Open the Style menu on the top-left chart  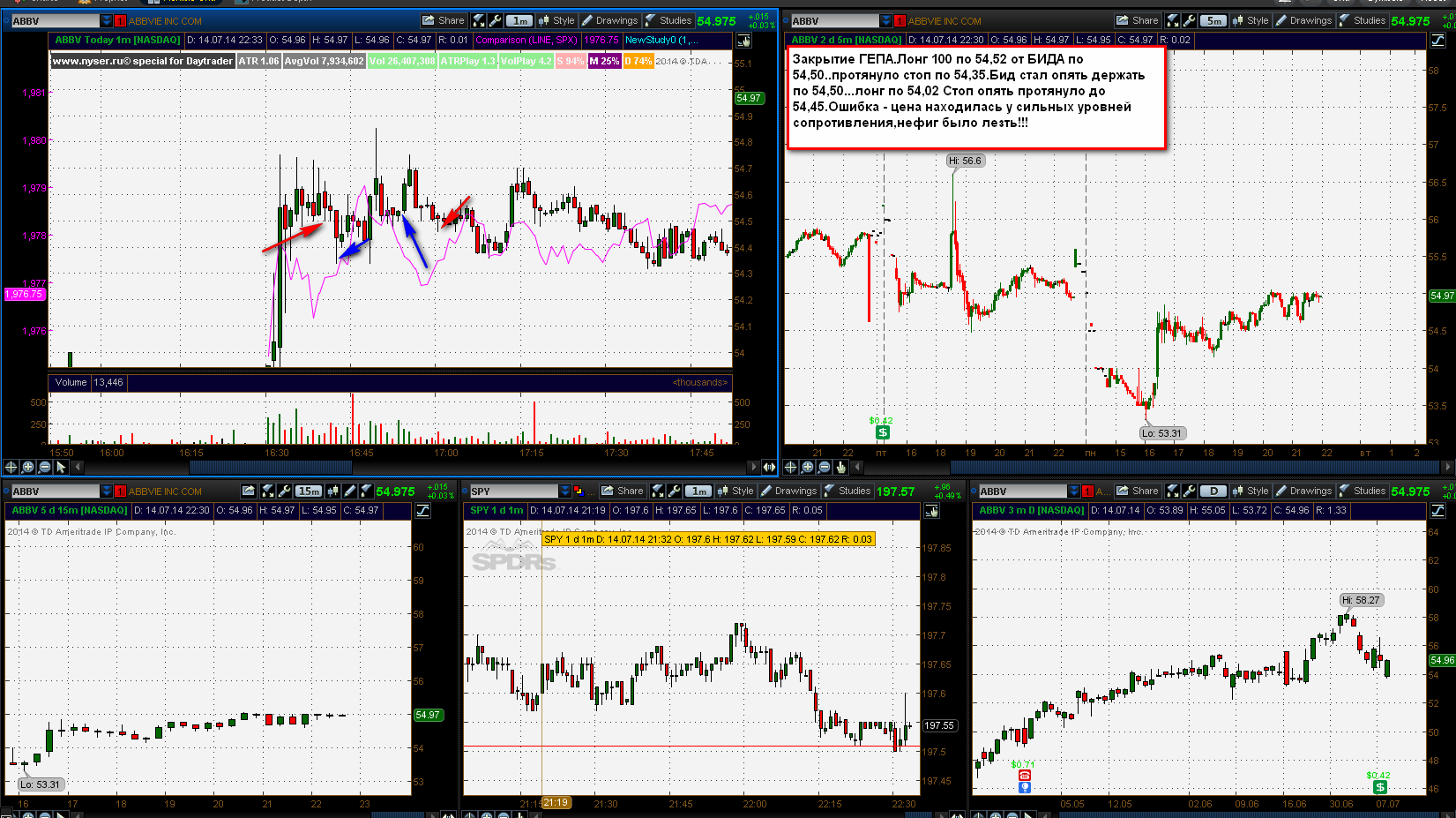tap(556, 20)
